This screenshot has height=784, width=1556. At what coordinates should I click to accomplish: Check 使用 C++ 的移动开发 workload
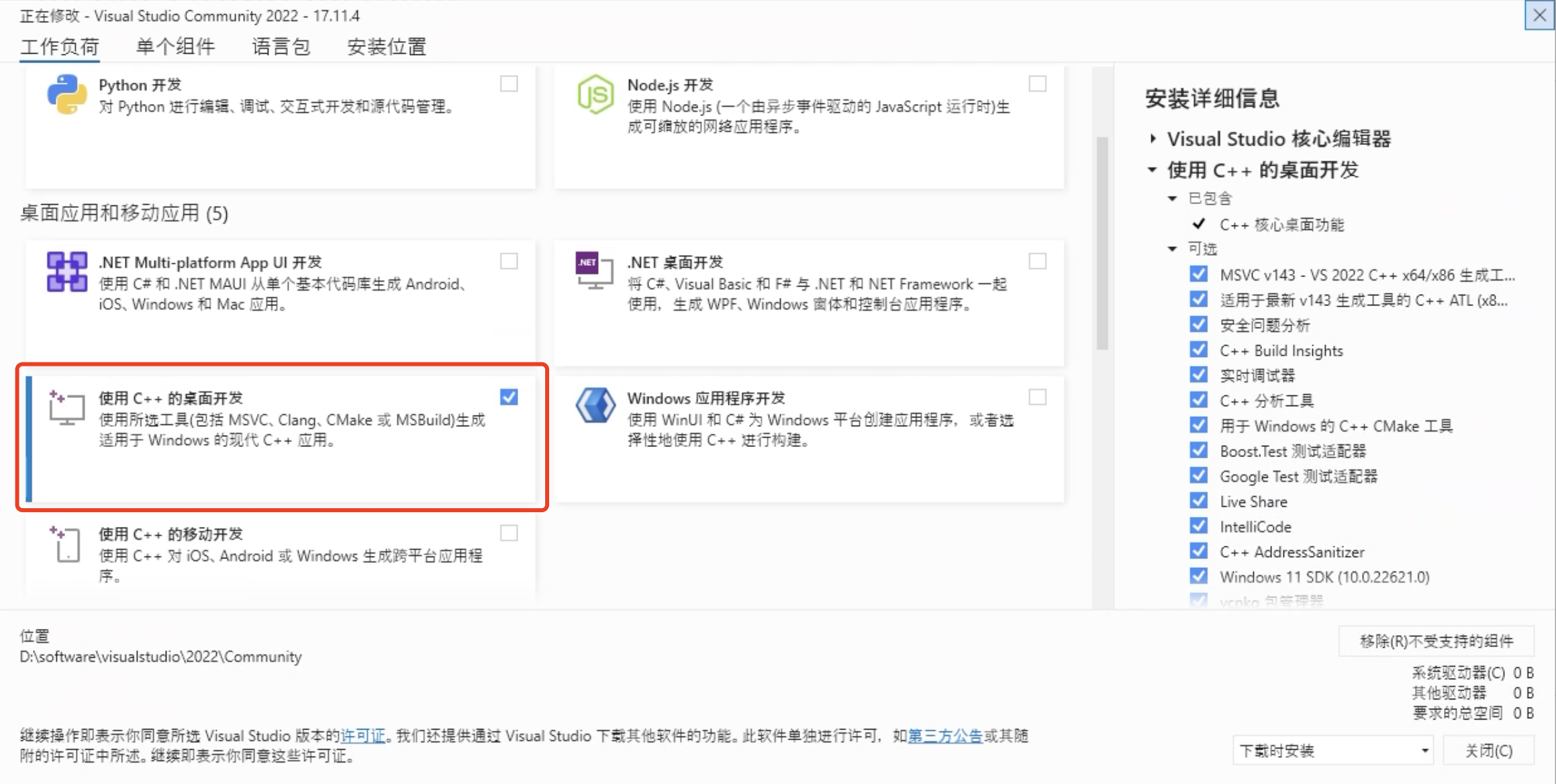click(x=509, y=534)
